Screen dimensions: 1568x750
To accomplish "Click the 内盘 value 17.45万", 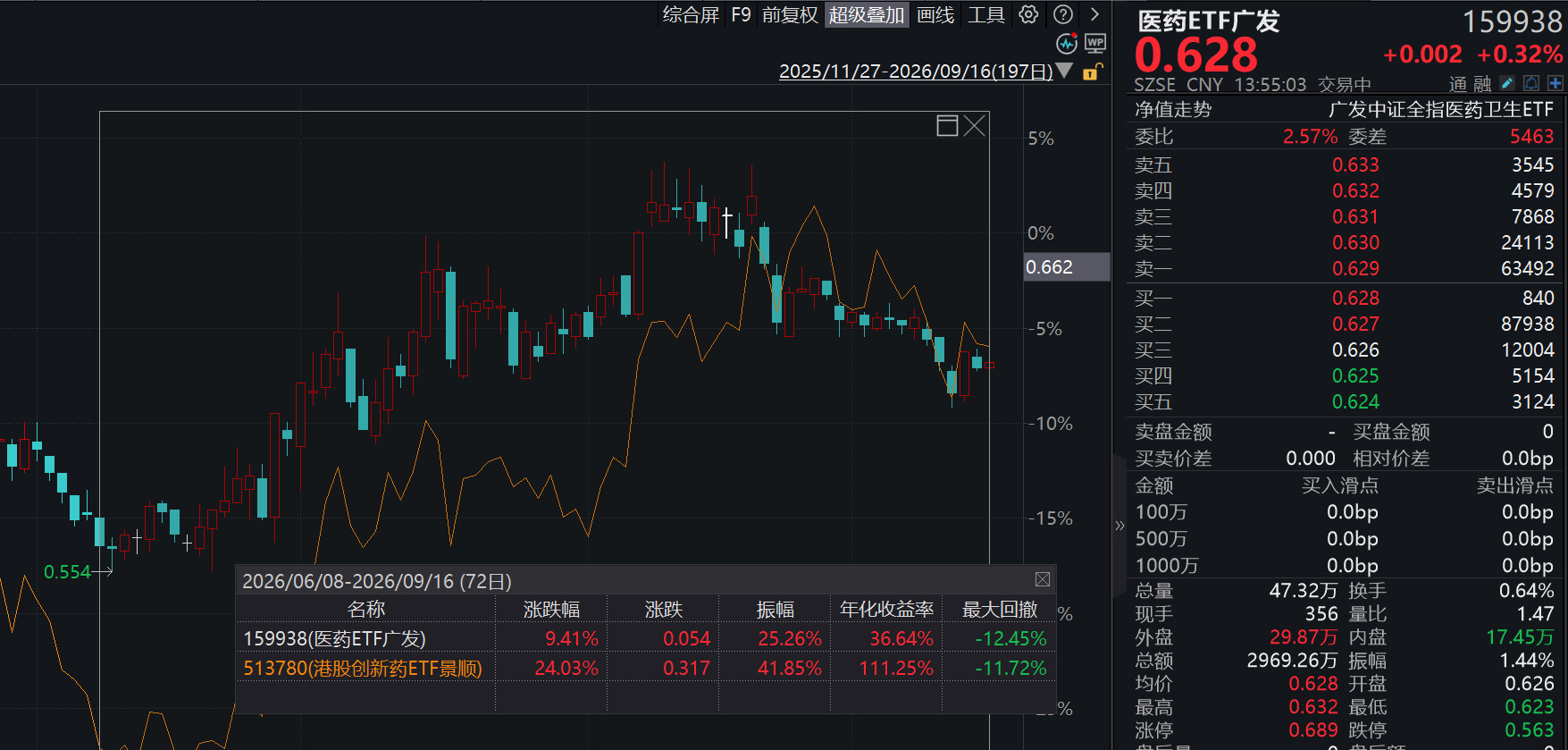I will 1520,636.
